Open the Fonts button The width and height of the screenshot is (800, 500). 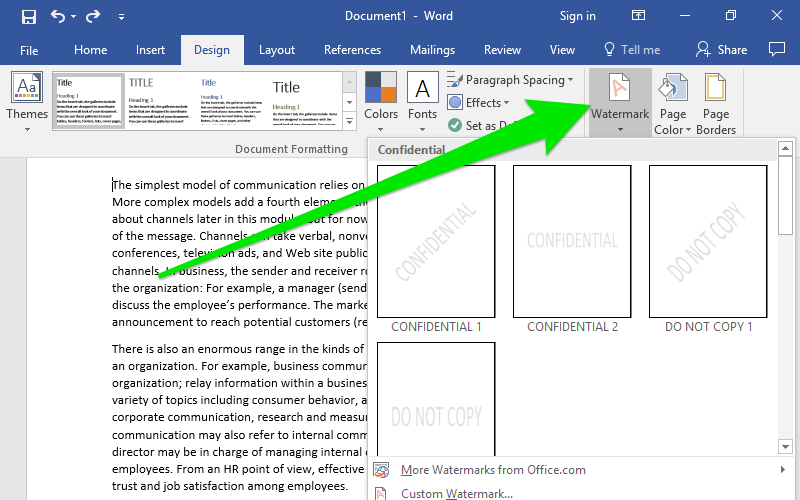pyautogui.click(x=422, y=101)
